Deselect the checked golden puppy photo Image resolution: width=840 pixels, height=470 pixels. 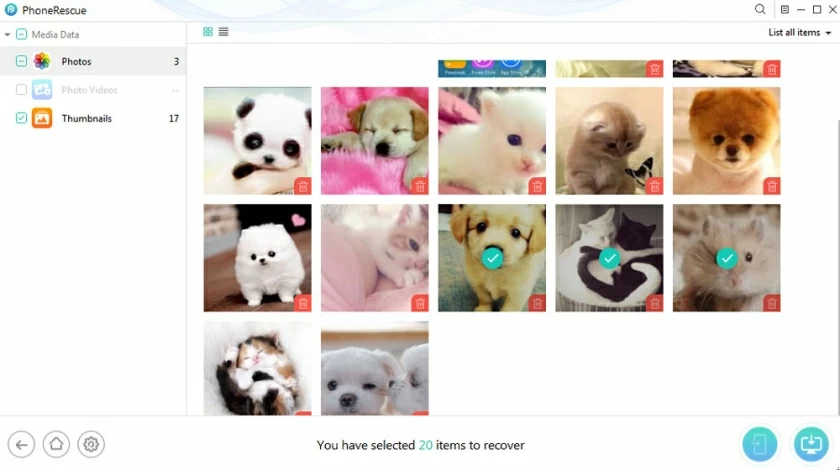492,258
